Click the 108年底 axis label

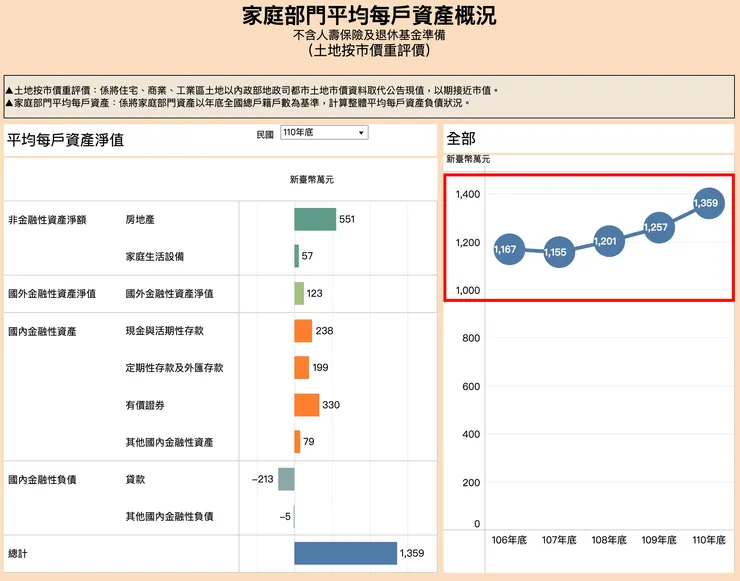point(609,540)
